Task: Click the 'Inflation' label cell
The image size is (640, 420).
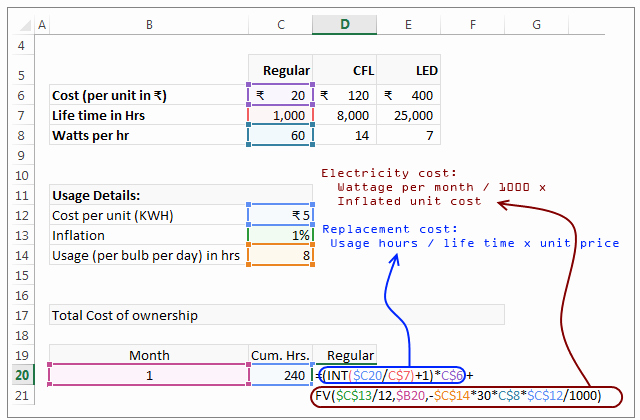Action: 149,235
